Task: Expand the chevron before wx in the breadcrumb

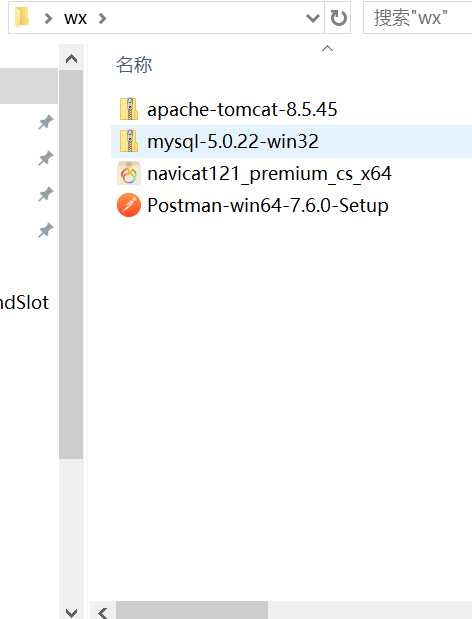Action: (48, 18)
